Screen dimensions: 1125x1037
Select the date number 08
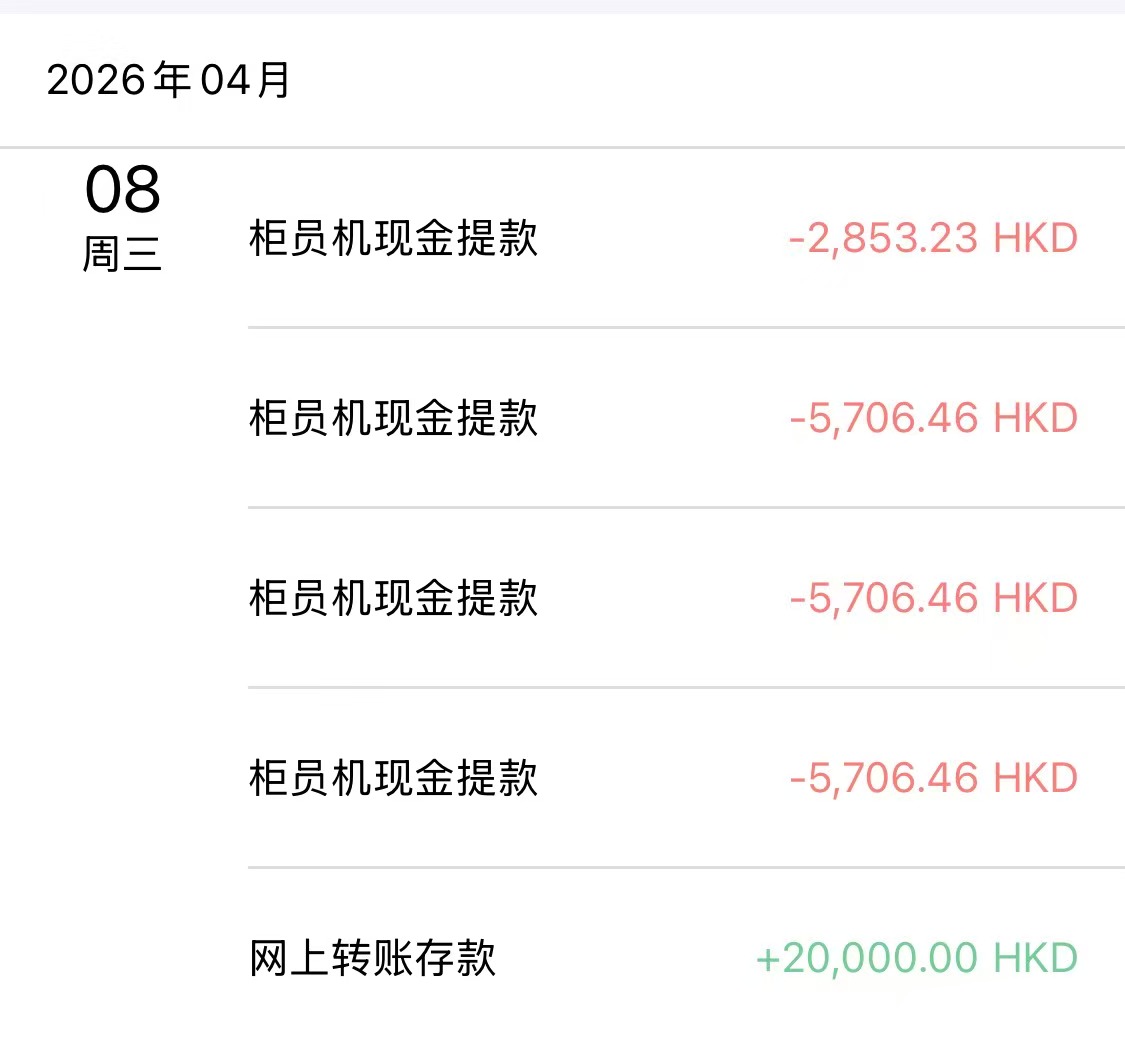pos(122,190)
